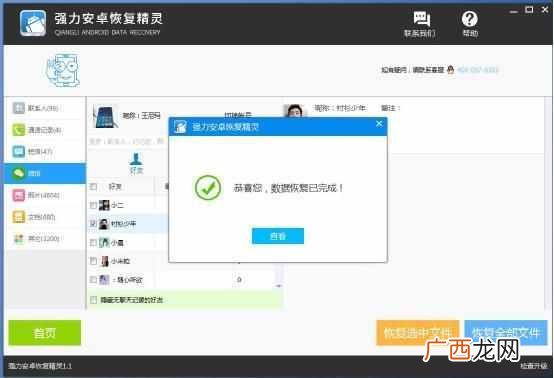Select the 其它 others category in sidebar
The image size is (554, 378).
click(x=45, y=239)
